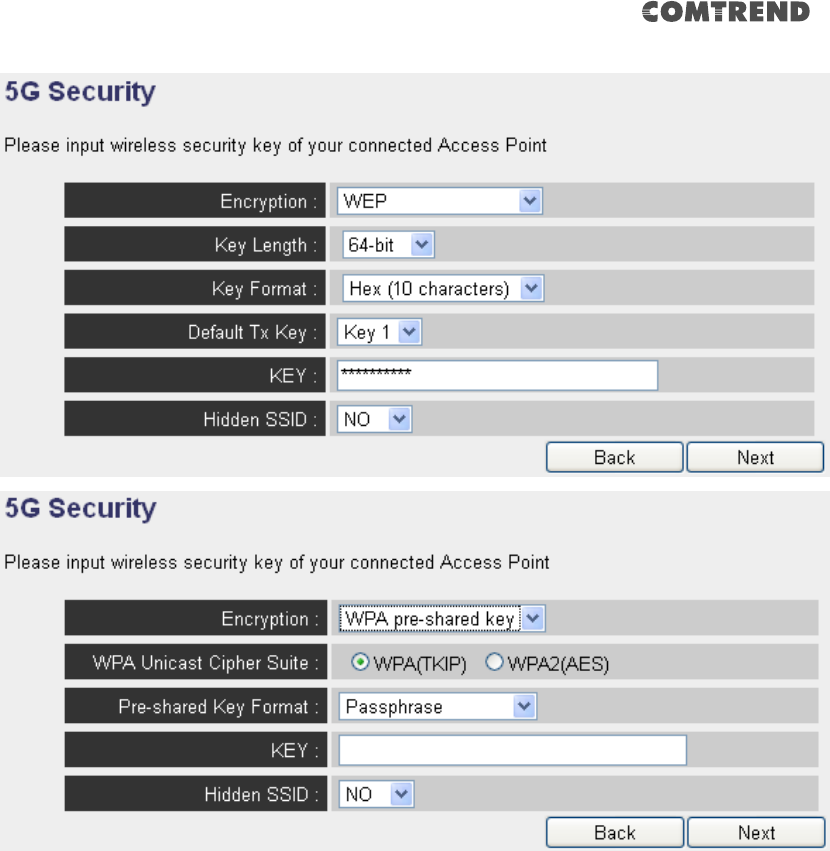
Task: Open Hidden SSID dropdown in WEP section
Action: (374, 419)
